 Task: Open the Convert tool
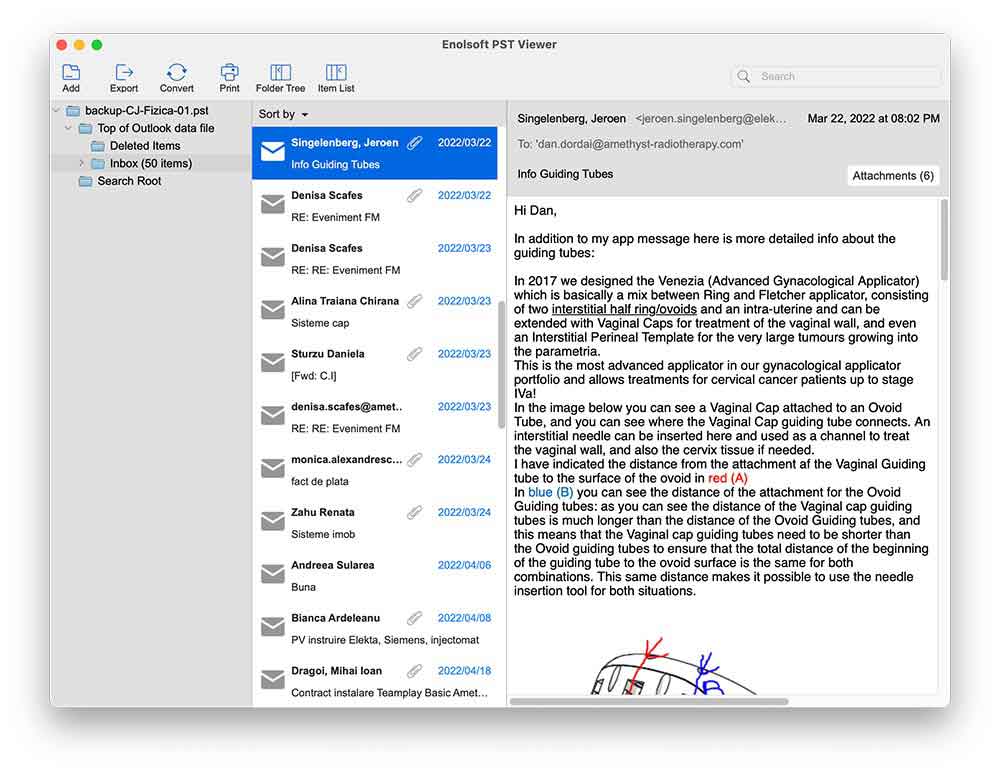177,73
